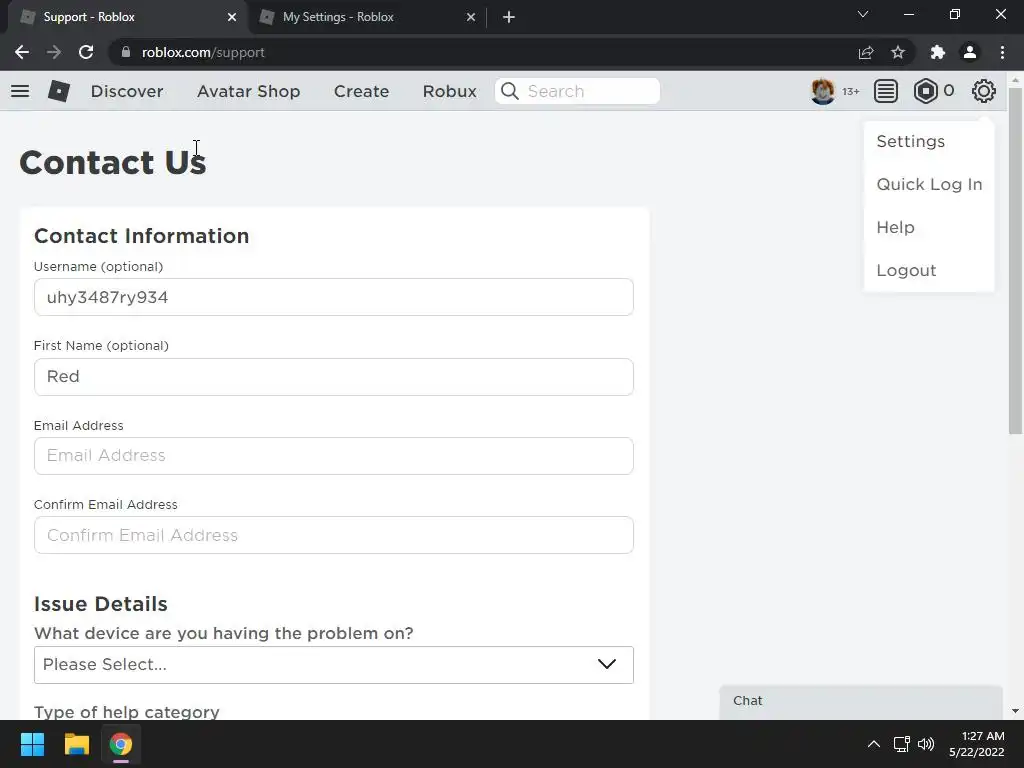This screenshot has height=768, width=1024.
Task: Click the Chrome taskbar icon
Action: point(121,744)
